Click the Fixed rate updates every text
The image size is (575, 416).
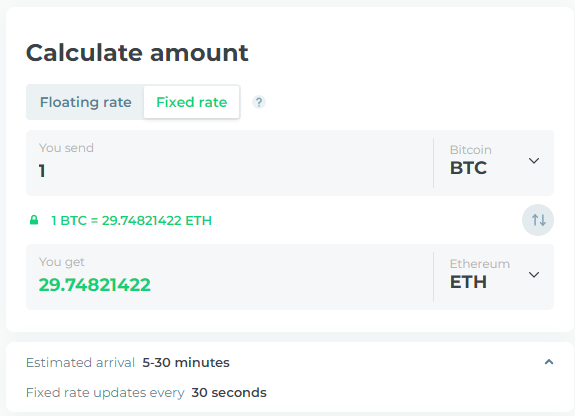click(x=105, y=393)
